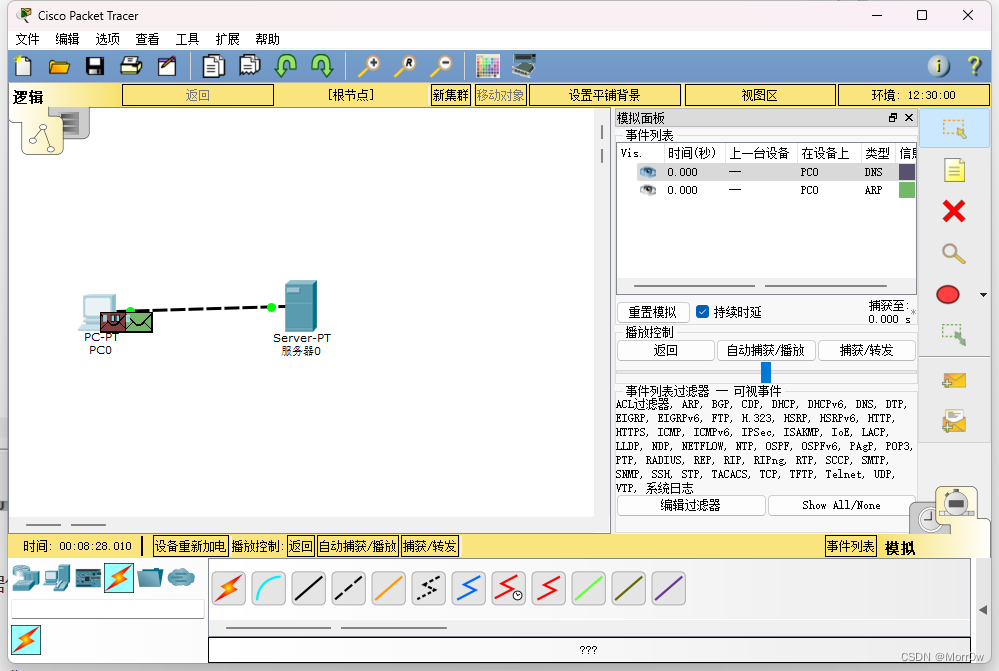Image resolution: width=999 pixels, height=671 pixels.
Task: Click the Show All/None button
Action: click(x=842, y=505)
